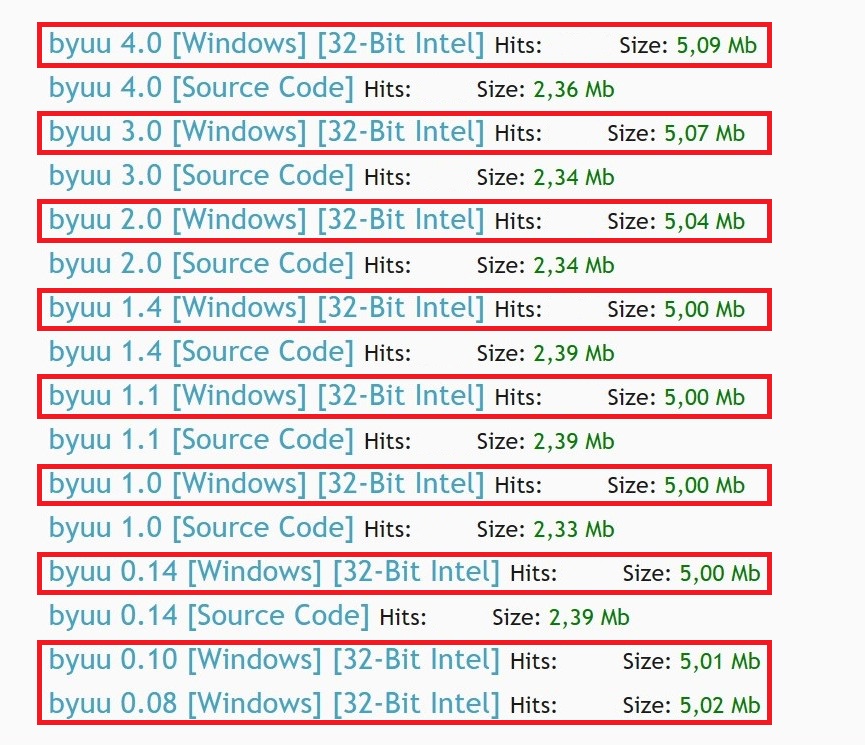Screen dimensions: 865x745
Task: Open byuu 1.1 Source Code link
Action: click(201, 440)
